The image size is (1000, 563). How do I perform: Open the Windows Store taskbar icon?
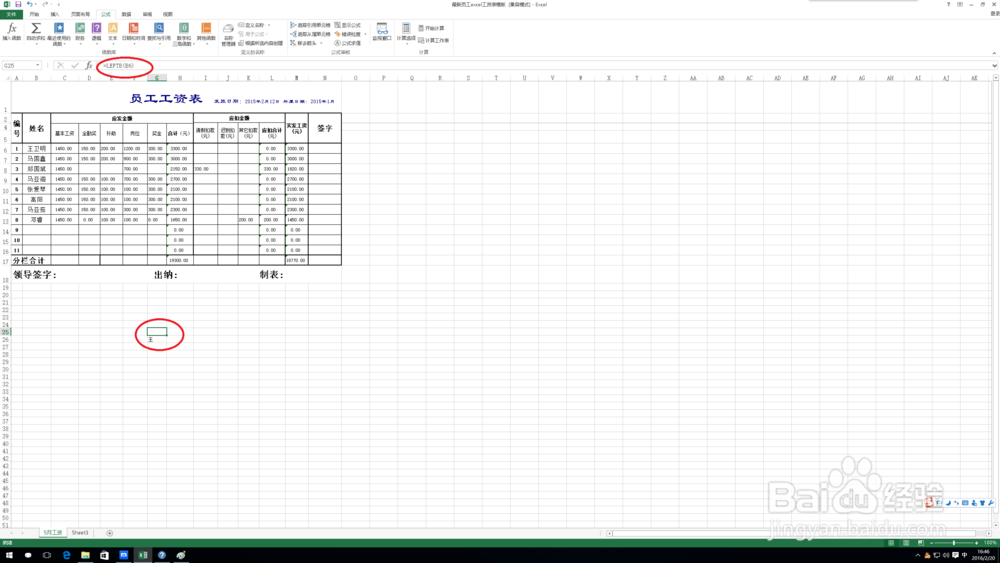[104, 555]
